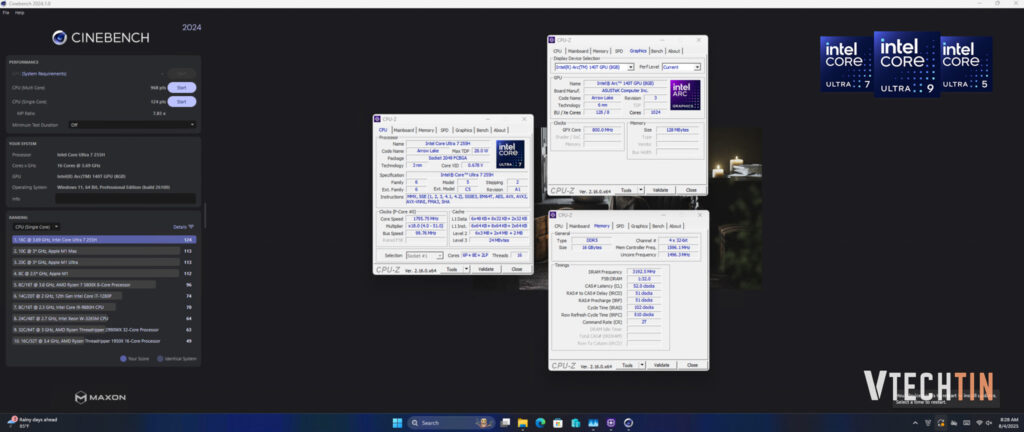The width and height of the screenshot is (1024, 432).
Task: Open the Cinebench Help menu
Action: click(20, 12)
